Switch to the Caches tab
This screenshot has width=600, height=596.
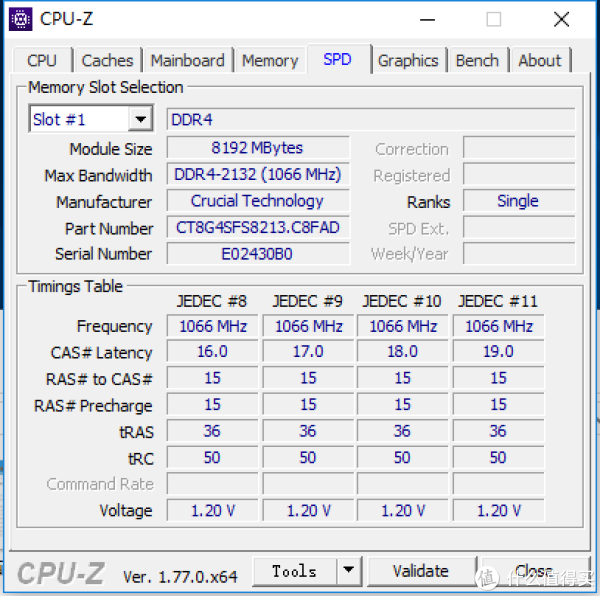pos(108,60)
